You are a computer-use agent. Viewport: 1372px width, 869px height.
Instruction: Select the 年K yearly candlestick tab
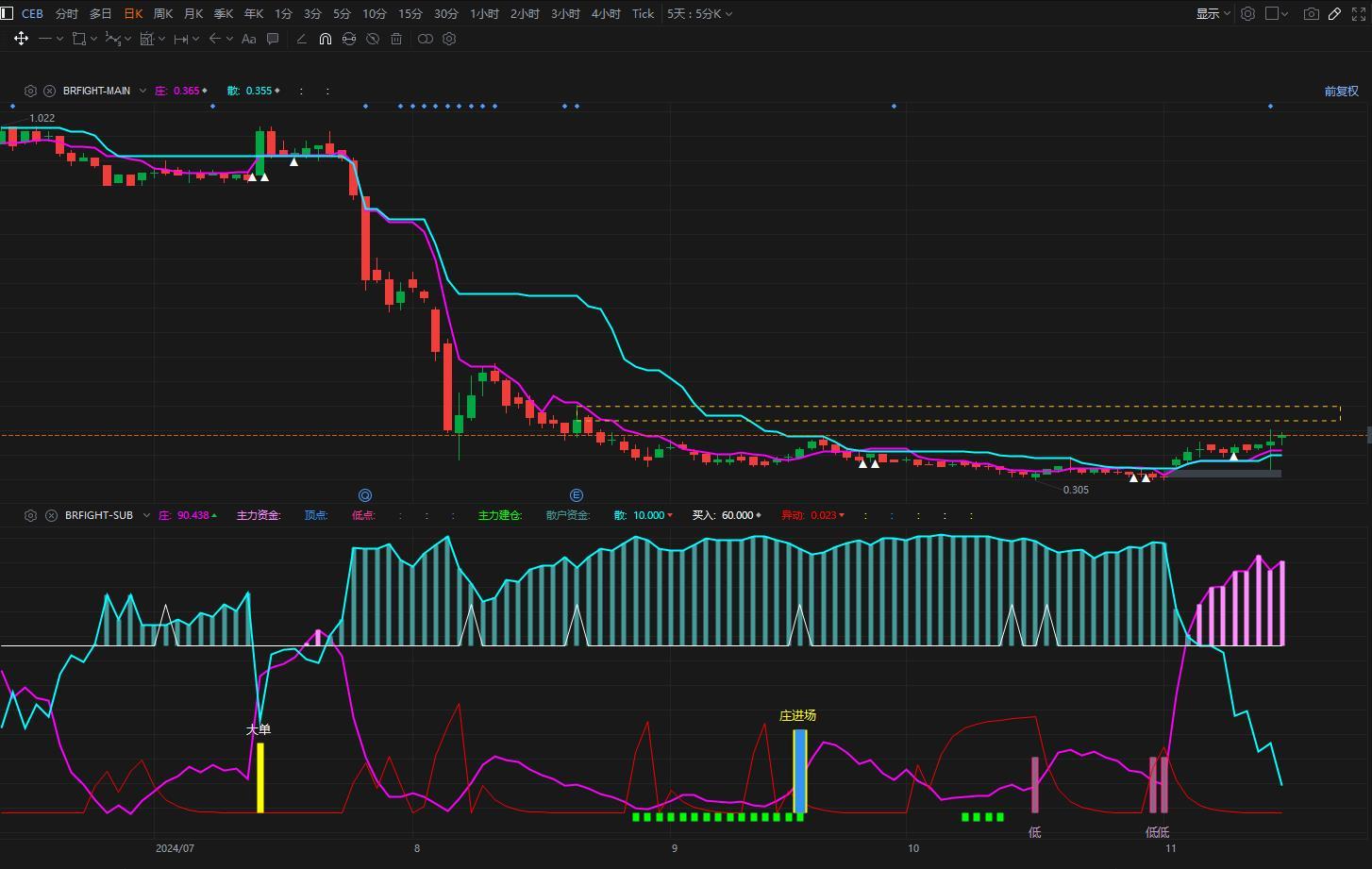click(x=254, y=13)
